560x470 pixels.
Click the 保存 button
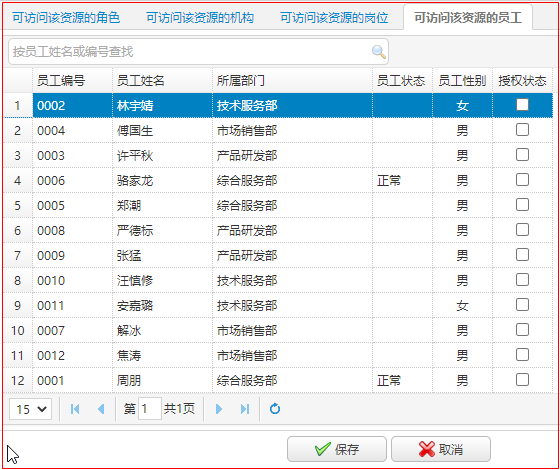(337, 449)
